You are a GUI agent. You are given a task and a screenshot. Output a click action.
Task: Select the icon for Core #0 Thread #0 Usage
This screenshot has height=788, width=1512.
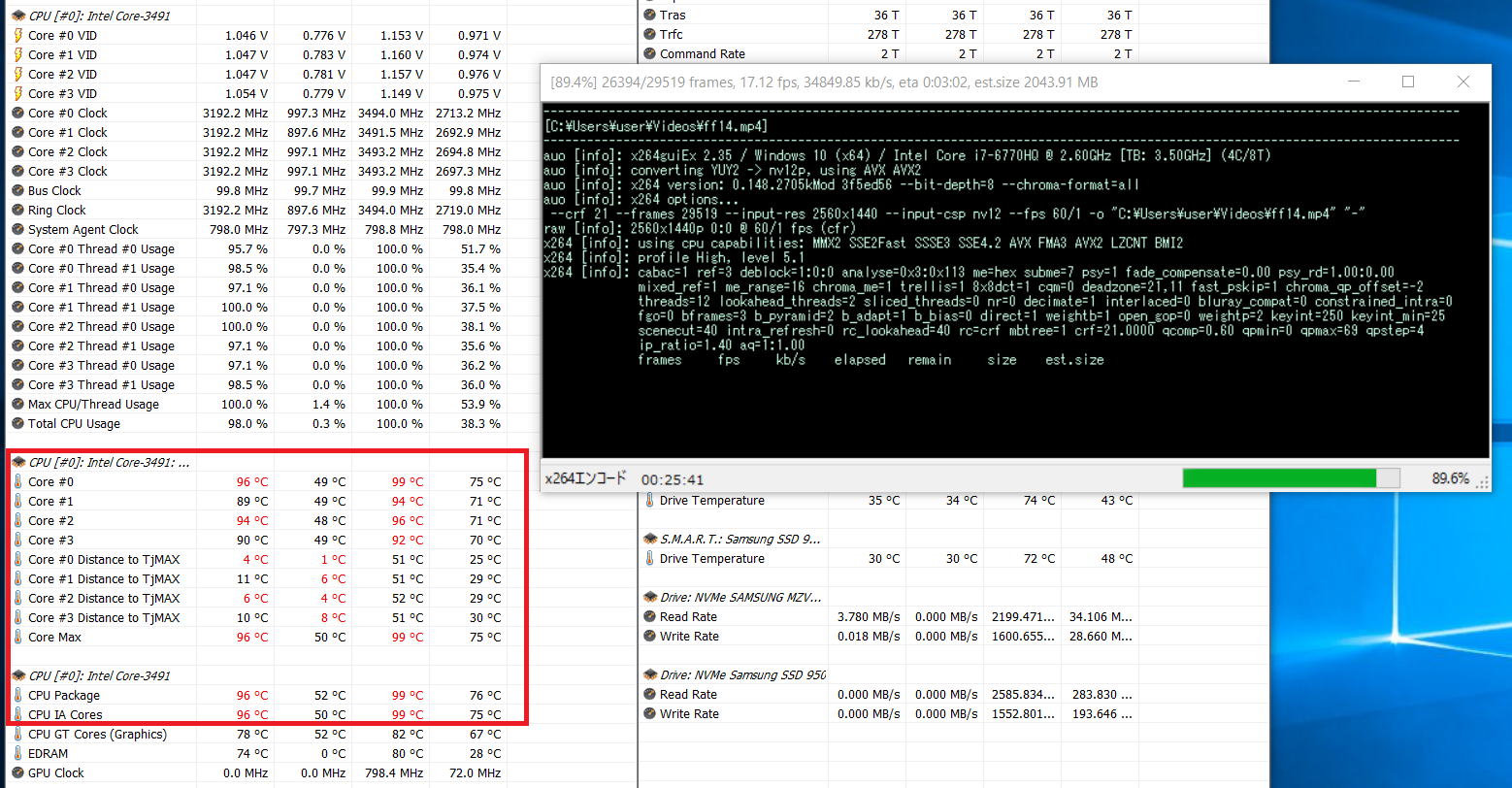[17, 248]
